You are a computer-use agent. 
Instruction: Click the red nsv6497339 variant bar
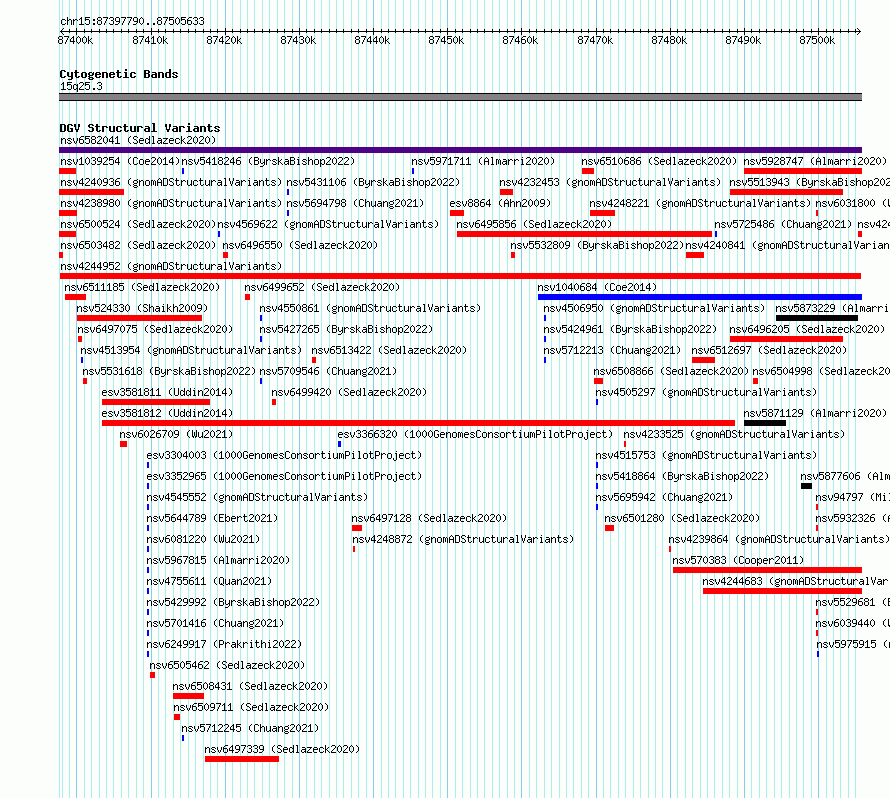(242, 759)
